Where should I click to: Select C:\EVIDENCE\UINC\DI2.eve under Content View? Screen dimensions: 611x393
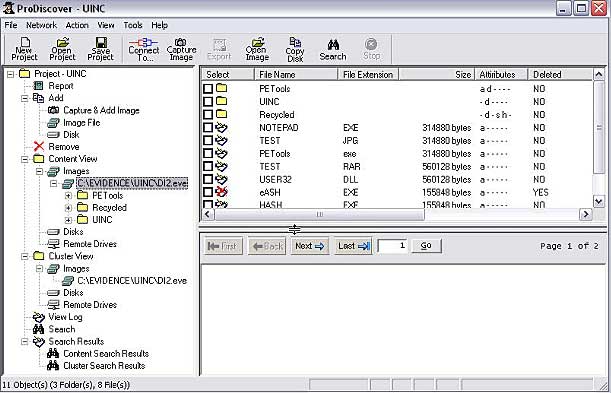click(132, 183)
